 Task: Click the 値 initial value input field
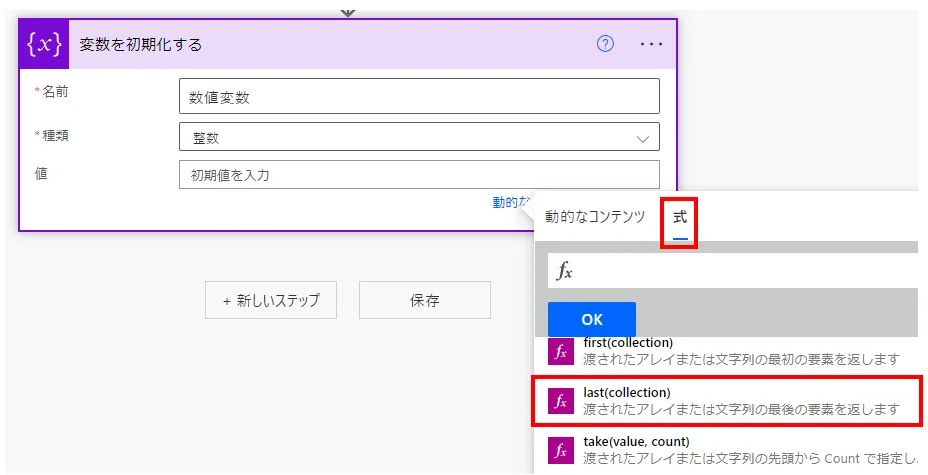point(418,175)
